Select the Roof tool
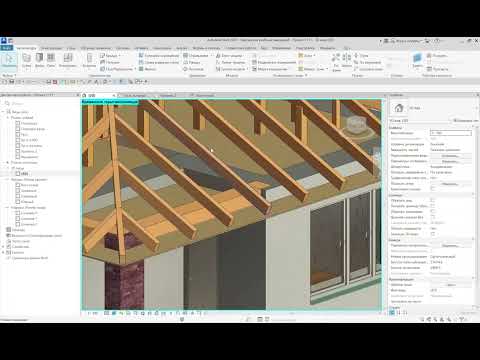 coord(109,55)
